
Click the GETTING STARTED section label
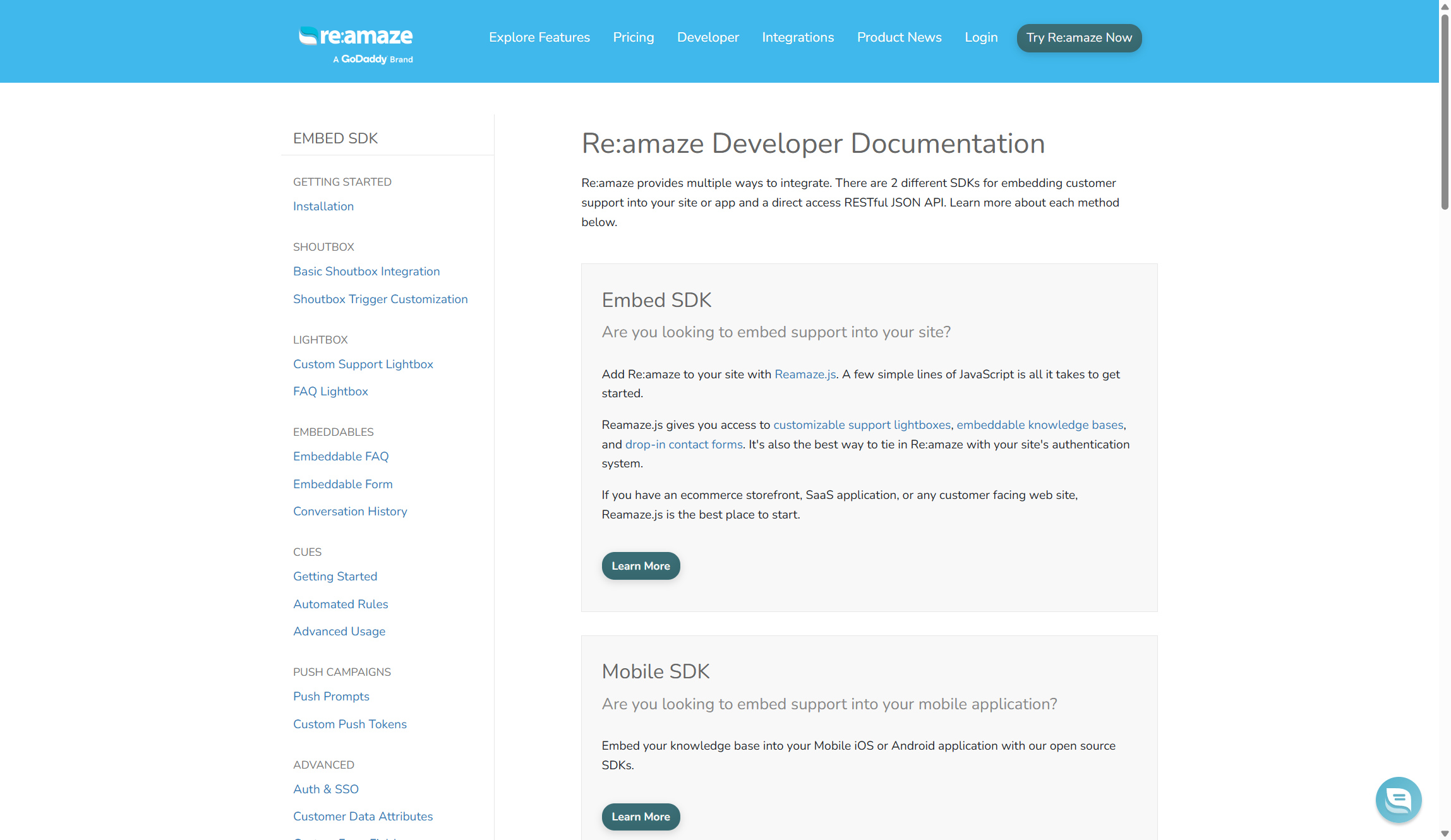tap(342, 182)
